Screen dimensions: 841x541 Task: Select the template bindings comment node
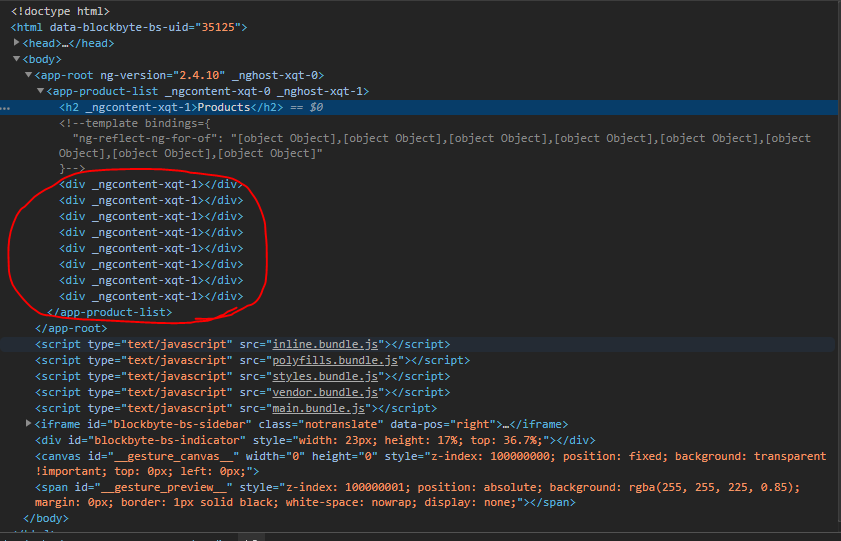434,146
